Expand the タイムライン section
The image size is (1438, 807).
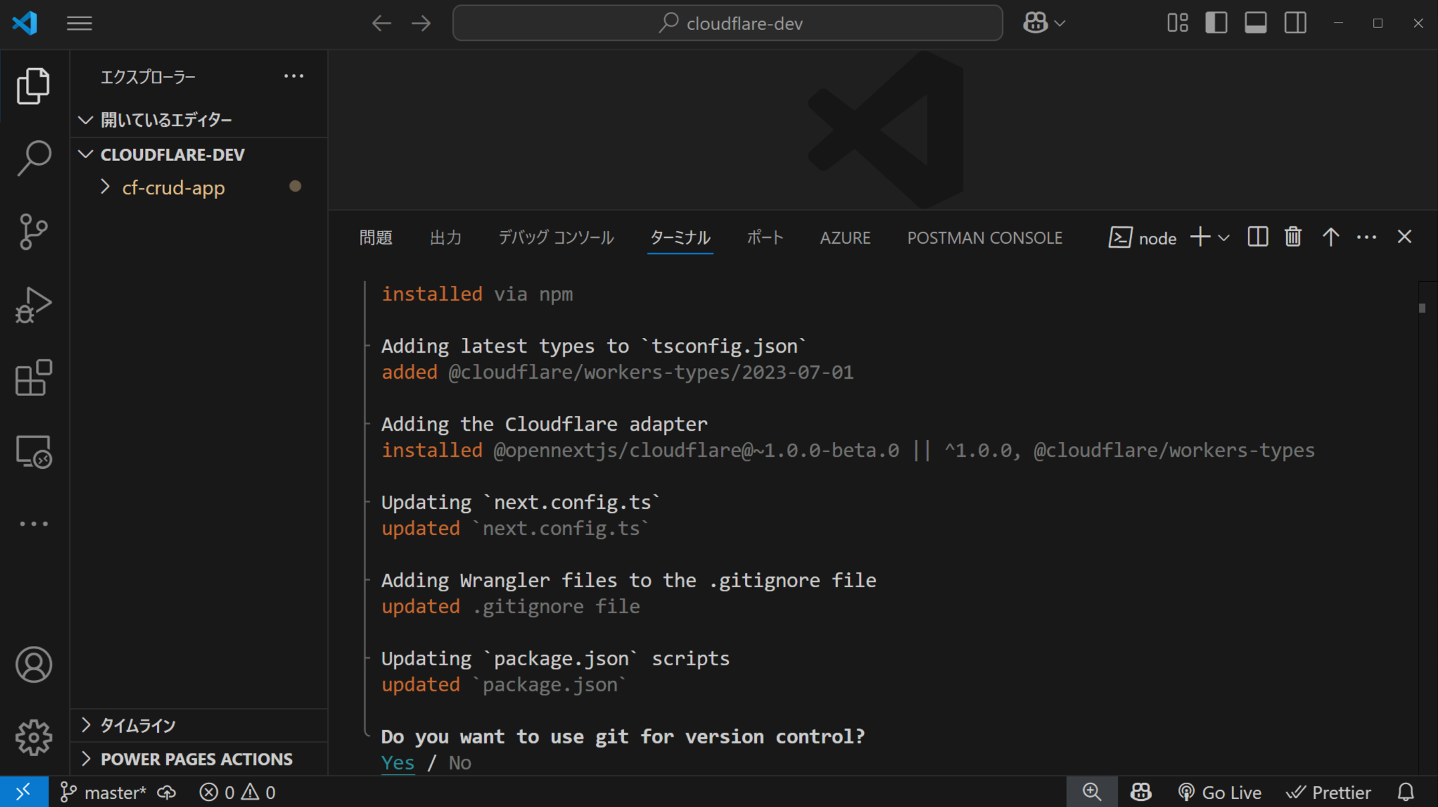pos(199,725)
